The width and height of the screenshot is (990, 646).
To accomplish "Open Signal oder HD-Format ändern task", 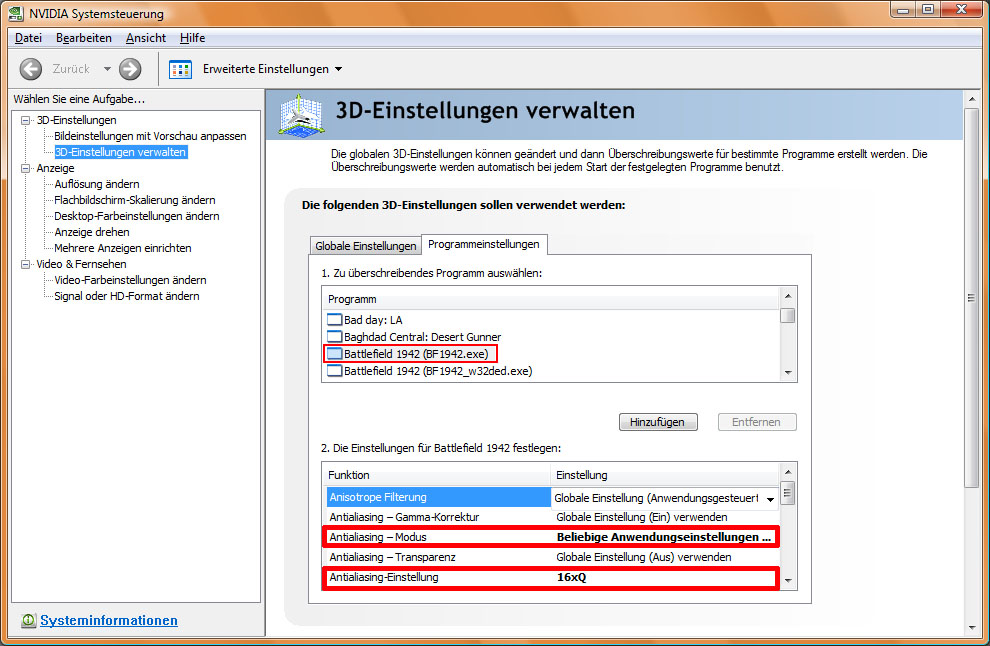I will (126, 296).
